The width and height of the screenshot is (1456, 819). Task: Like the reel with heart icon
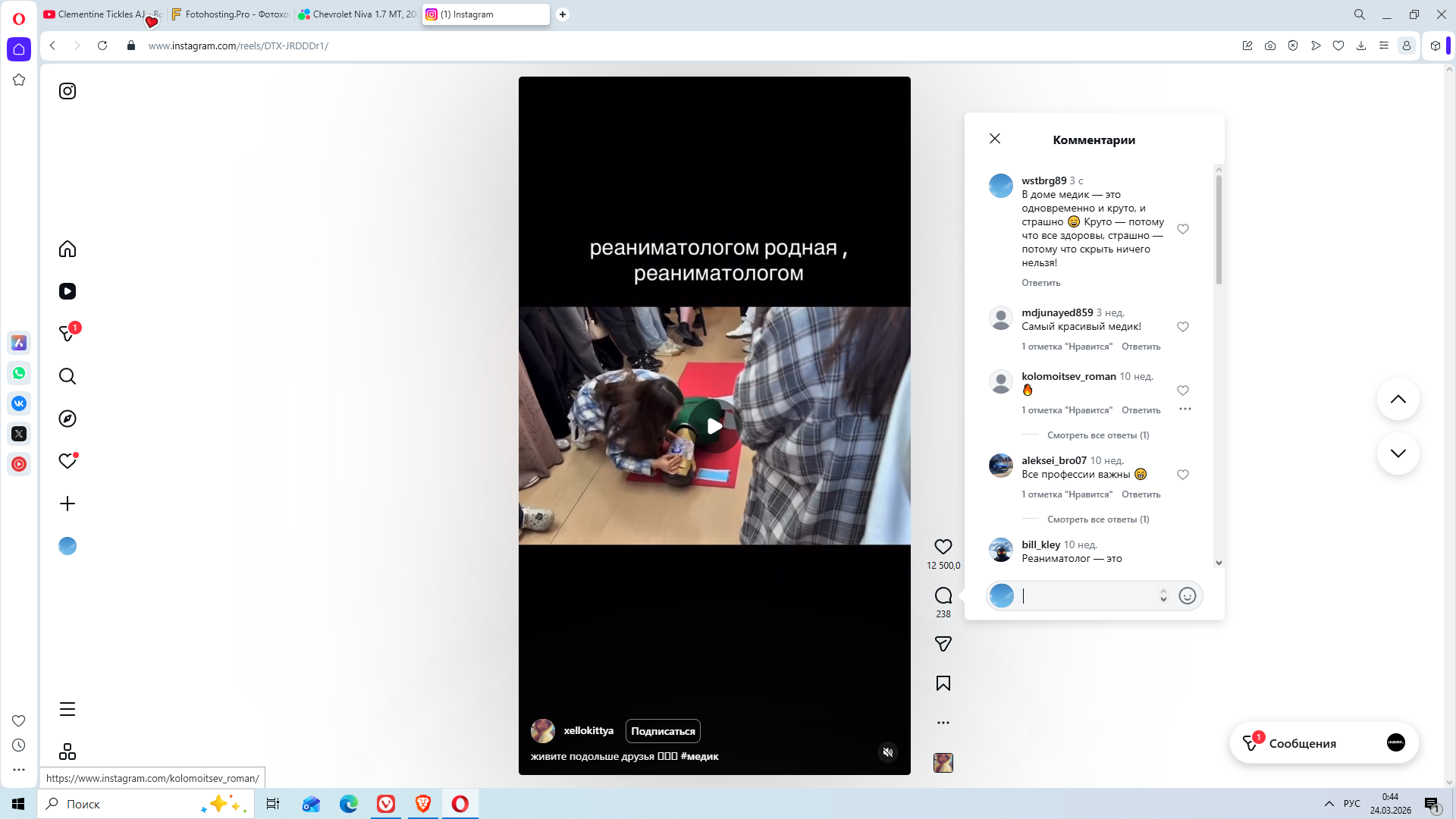[x=943, y=547]
